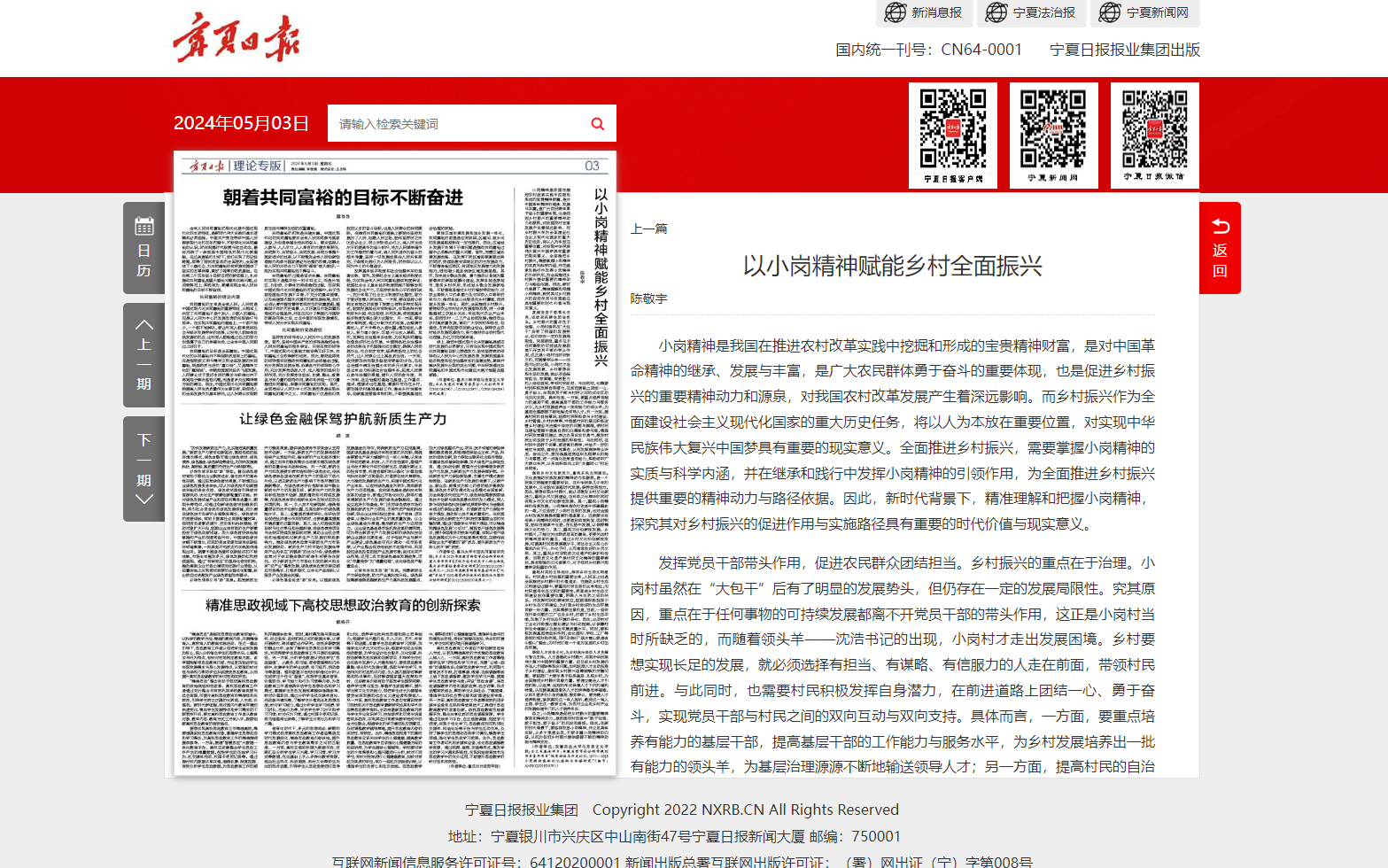Viewport: 1388px width, 868px height.
Task: Open 宁夏法治报 link
Action: (1031, 12)
